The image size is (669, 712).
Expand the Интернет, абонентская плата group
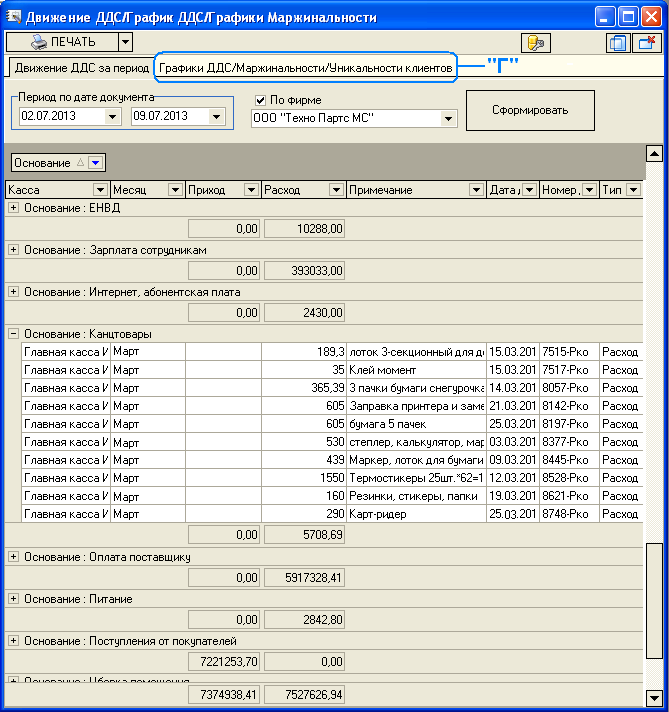pos(14,292)
